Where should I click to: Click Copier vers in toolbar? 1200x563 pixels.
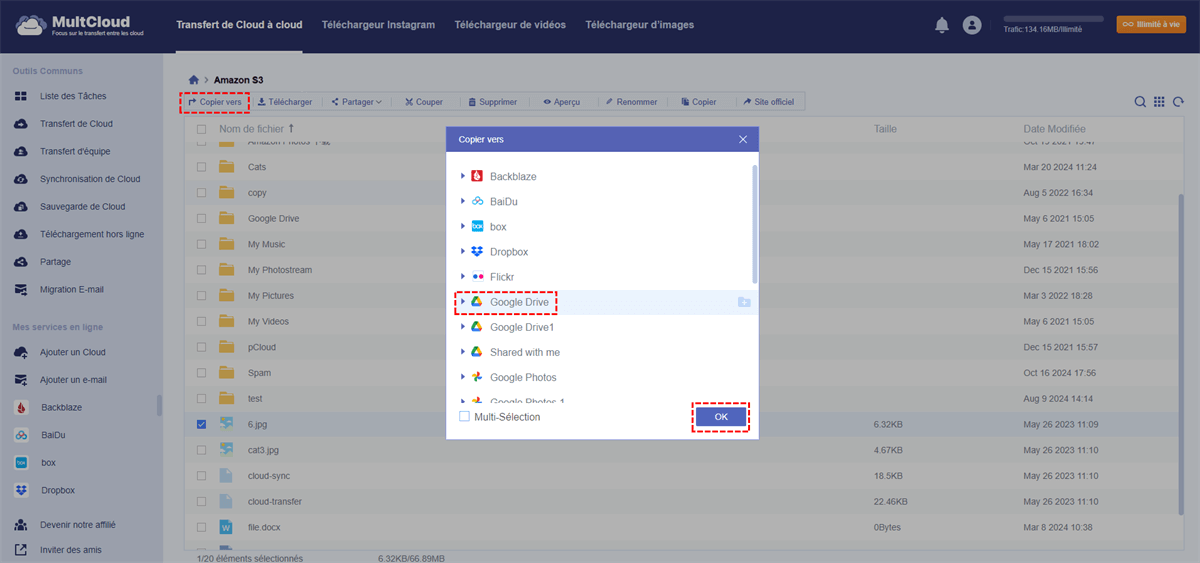[x=215, y=102]
